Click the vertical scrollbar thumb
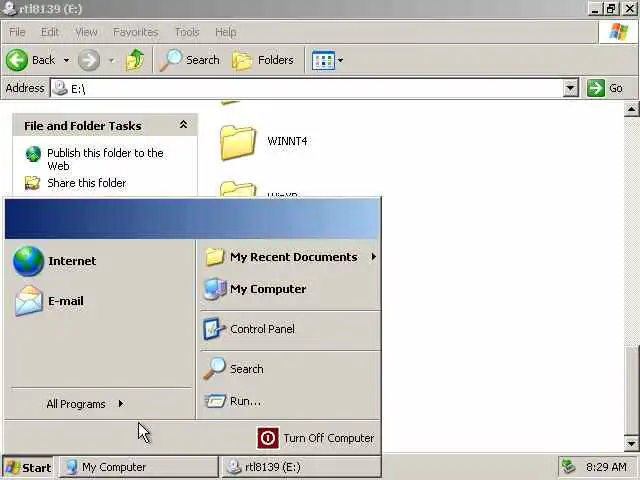The width and height of the screenshot is (640, 480). click(631, 391)
